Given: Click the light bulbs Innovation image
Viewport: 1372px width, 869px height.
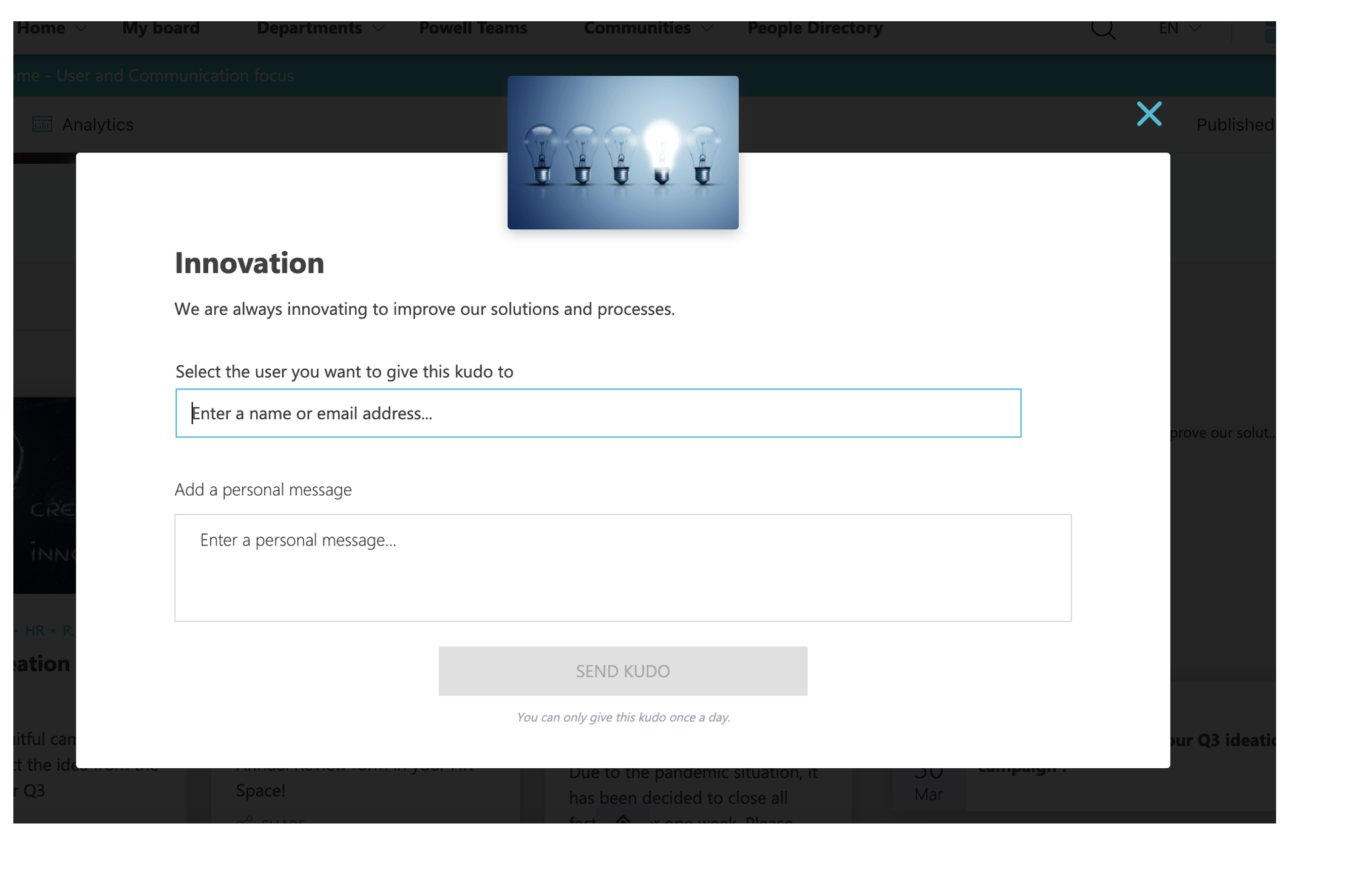Looking at the screenshot, I should (623, 152).
